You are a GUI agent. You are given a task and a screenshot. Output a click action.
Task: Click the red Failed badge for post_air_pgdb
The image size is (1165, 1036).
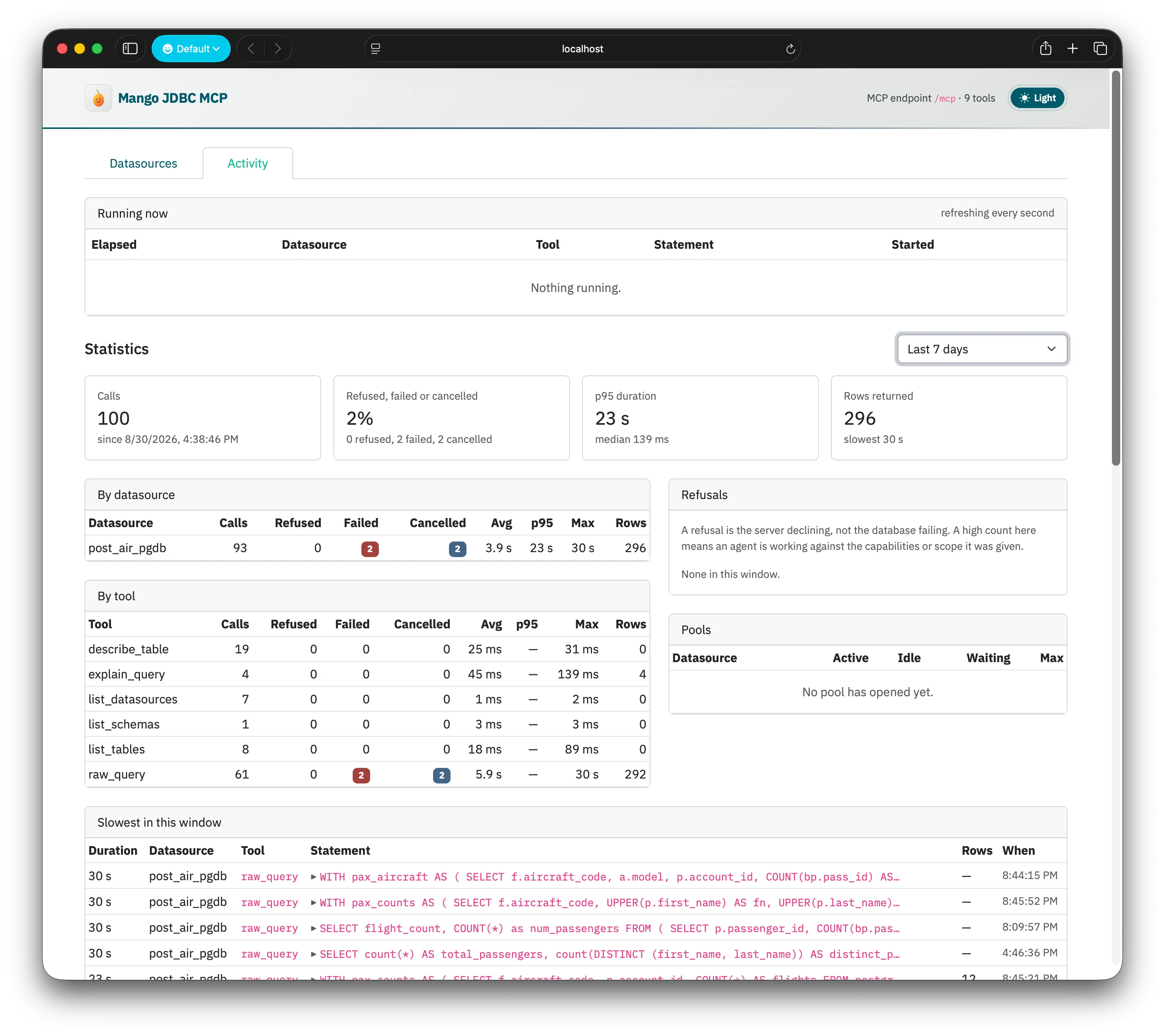click(x=370, y=549)
